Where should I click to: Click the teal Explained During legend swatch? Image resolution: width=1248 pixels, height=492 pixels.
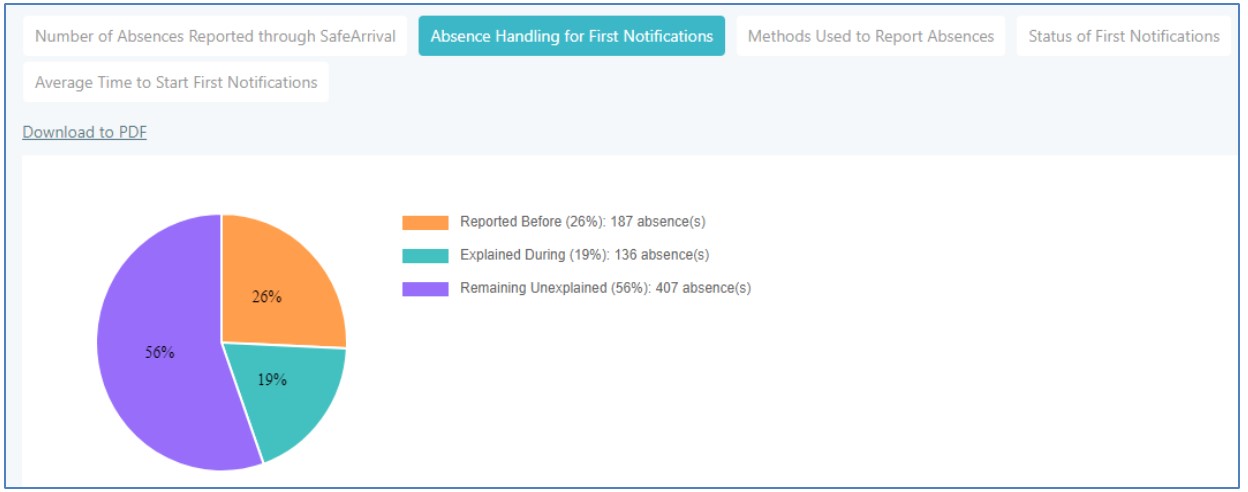click(x=425, y=256)
